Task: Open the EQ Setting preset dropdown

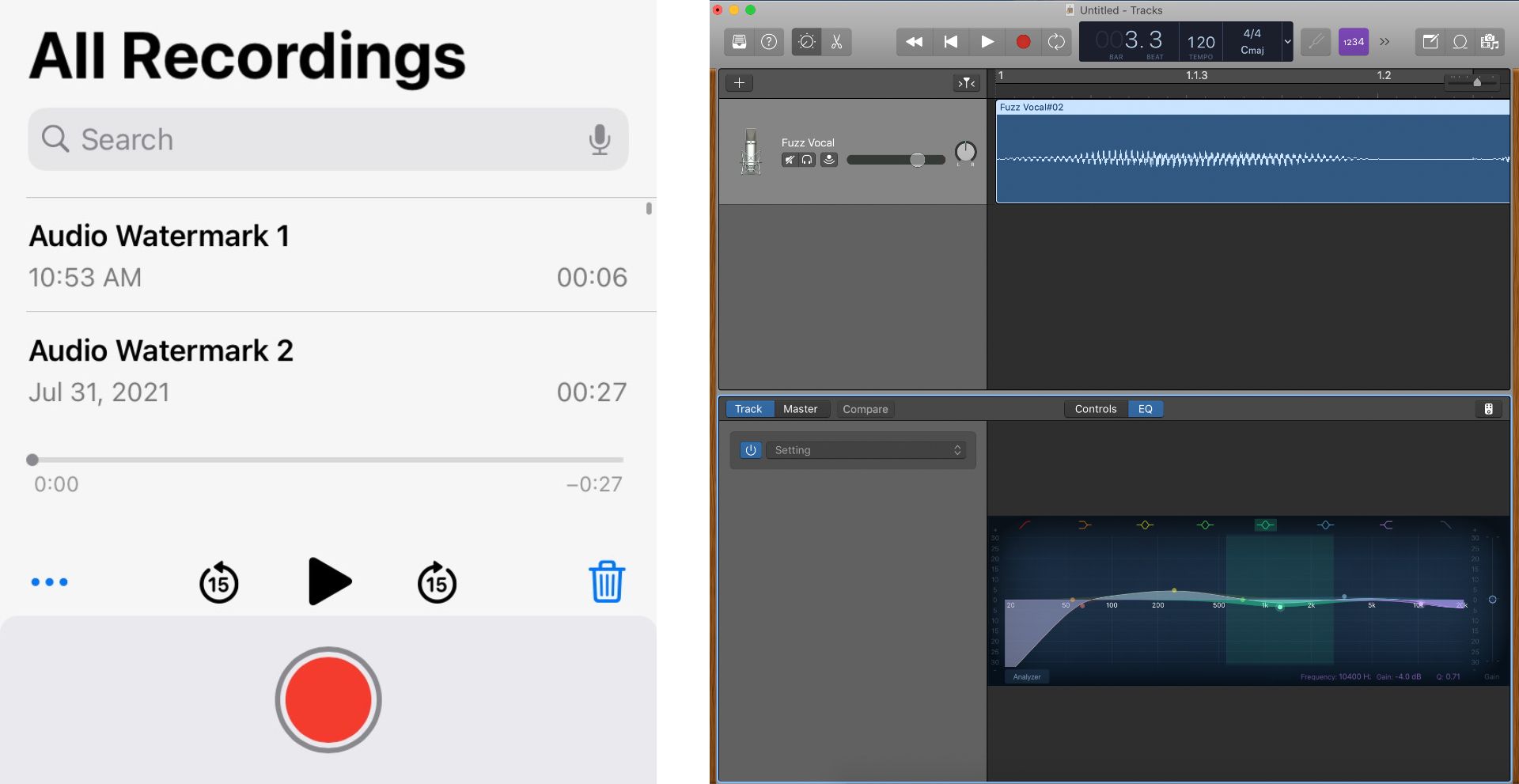Action: 867,450
